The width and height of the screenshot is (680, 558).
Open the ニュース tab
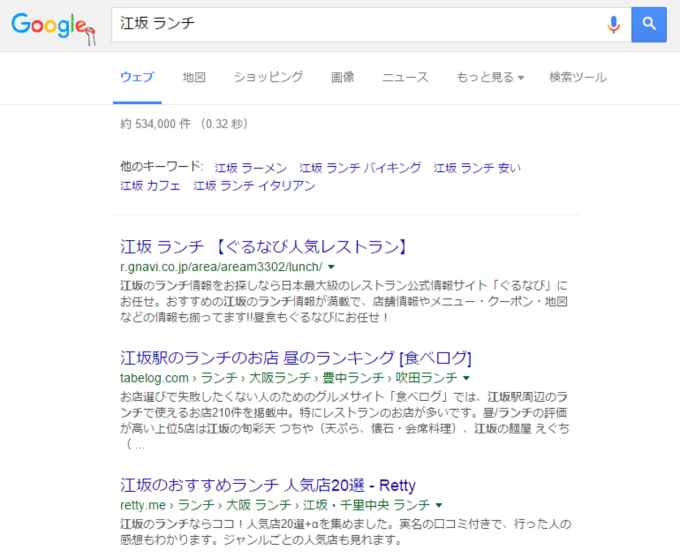pos(405,77)
